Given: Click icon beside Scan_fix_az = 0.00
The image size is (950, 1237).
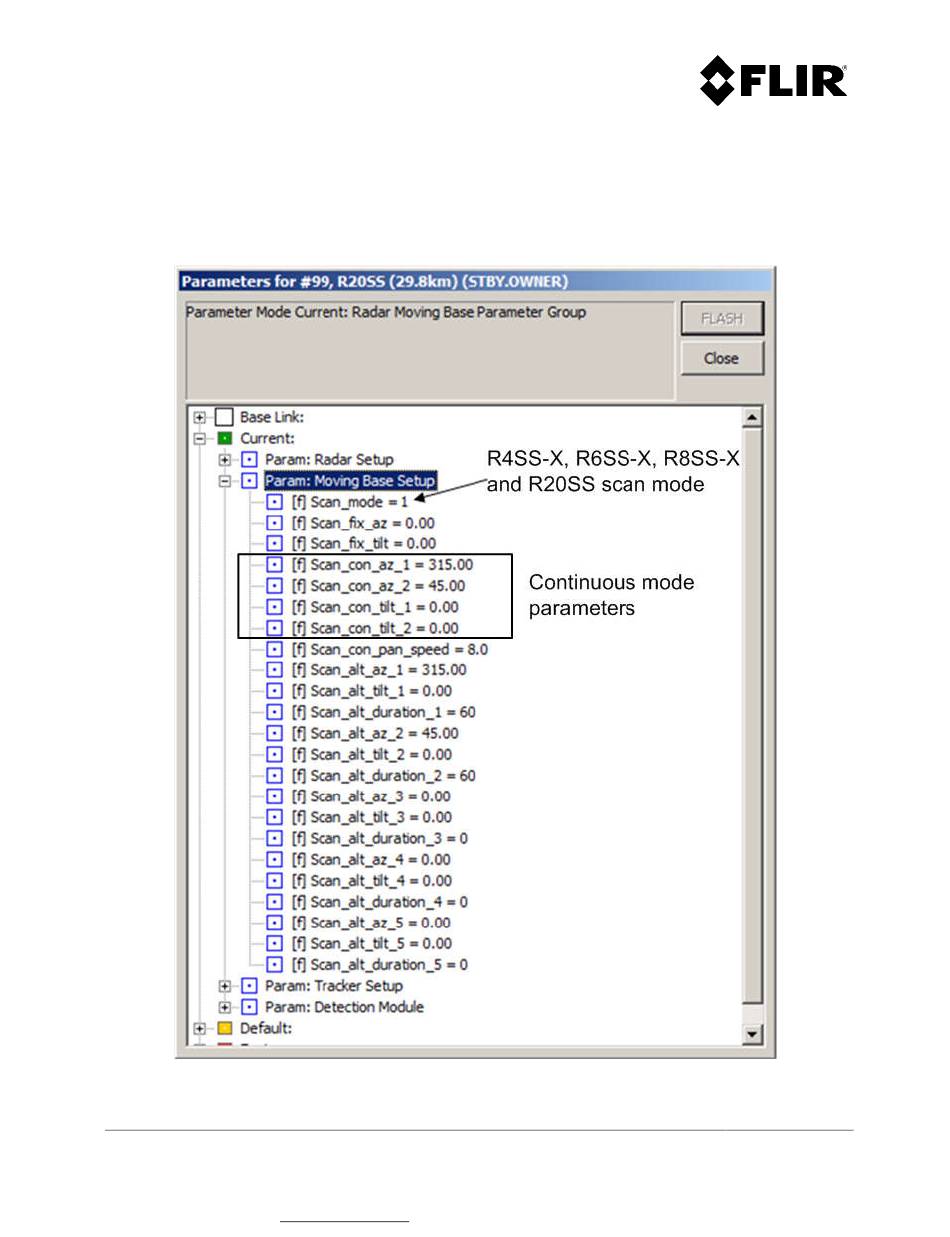Looking at the screenshot, I should 275,523.
